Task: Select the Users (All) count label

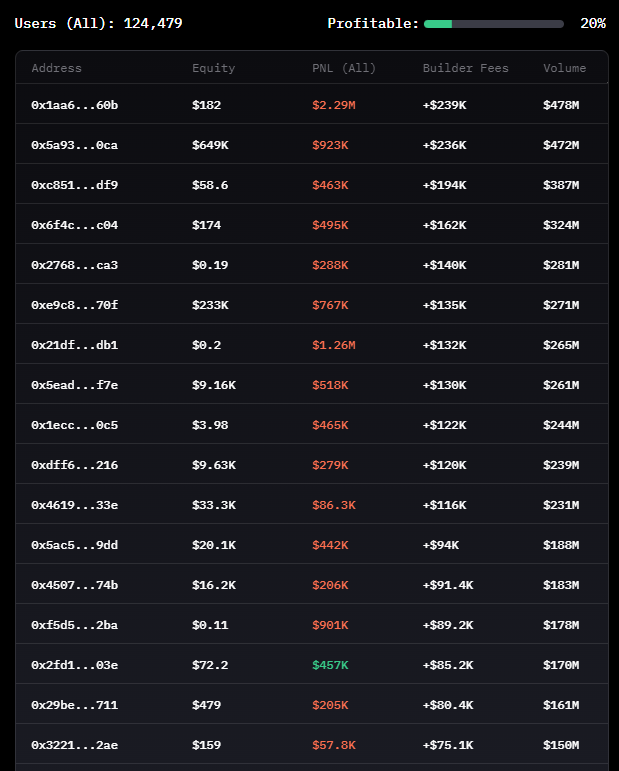Action: click(98, 23)
